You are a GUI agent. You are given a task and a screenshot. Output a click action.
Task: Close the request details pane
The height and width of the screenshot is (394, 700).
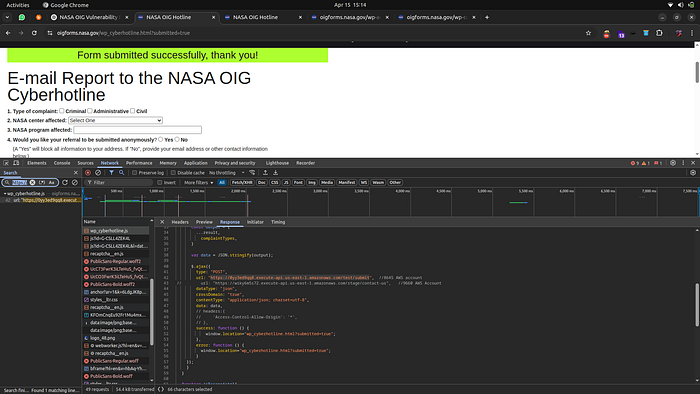tap(162, 222)
